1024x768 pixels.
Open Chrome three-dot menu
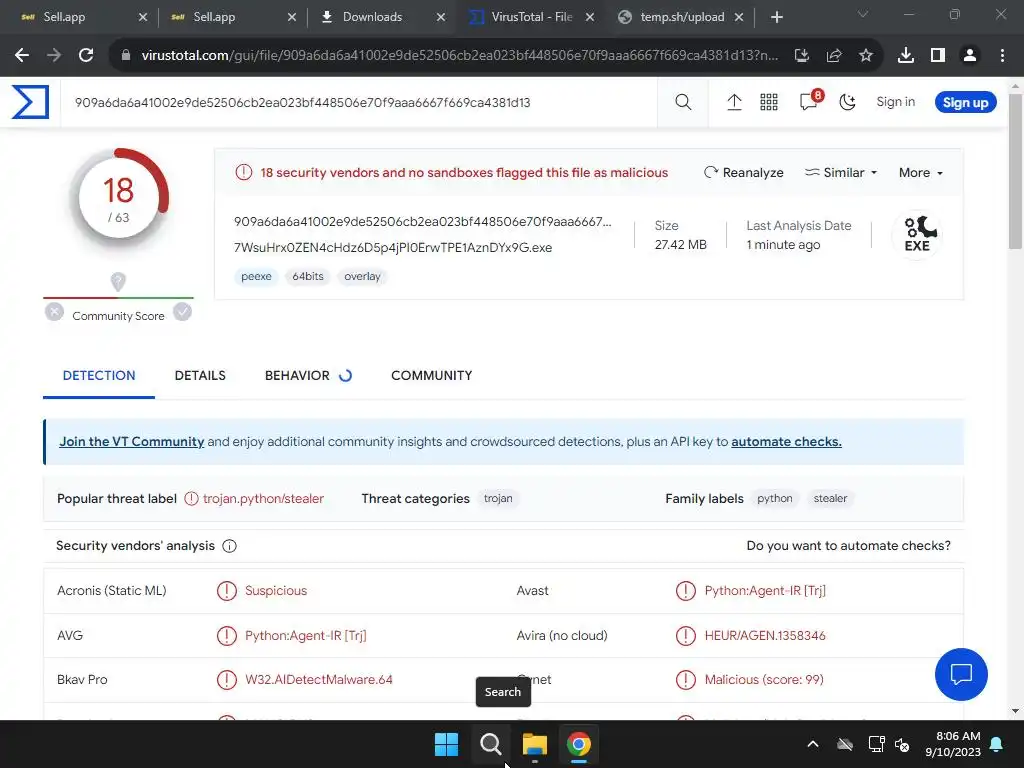(1002, 56)
